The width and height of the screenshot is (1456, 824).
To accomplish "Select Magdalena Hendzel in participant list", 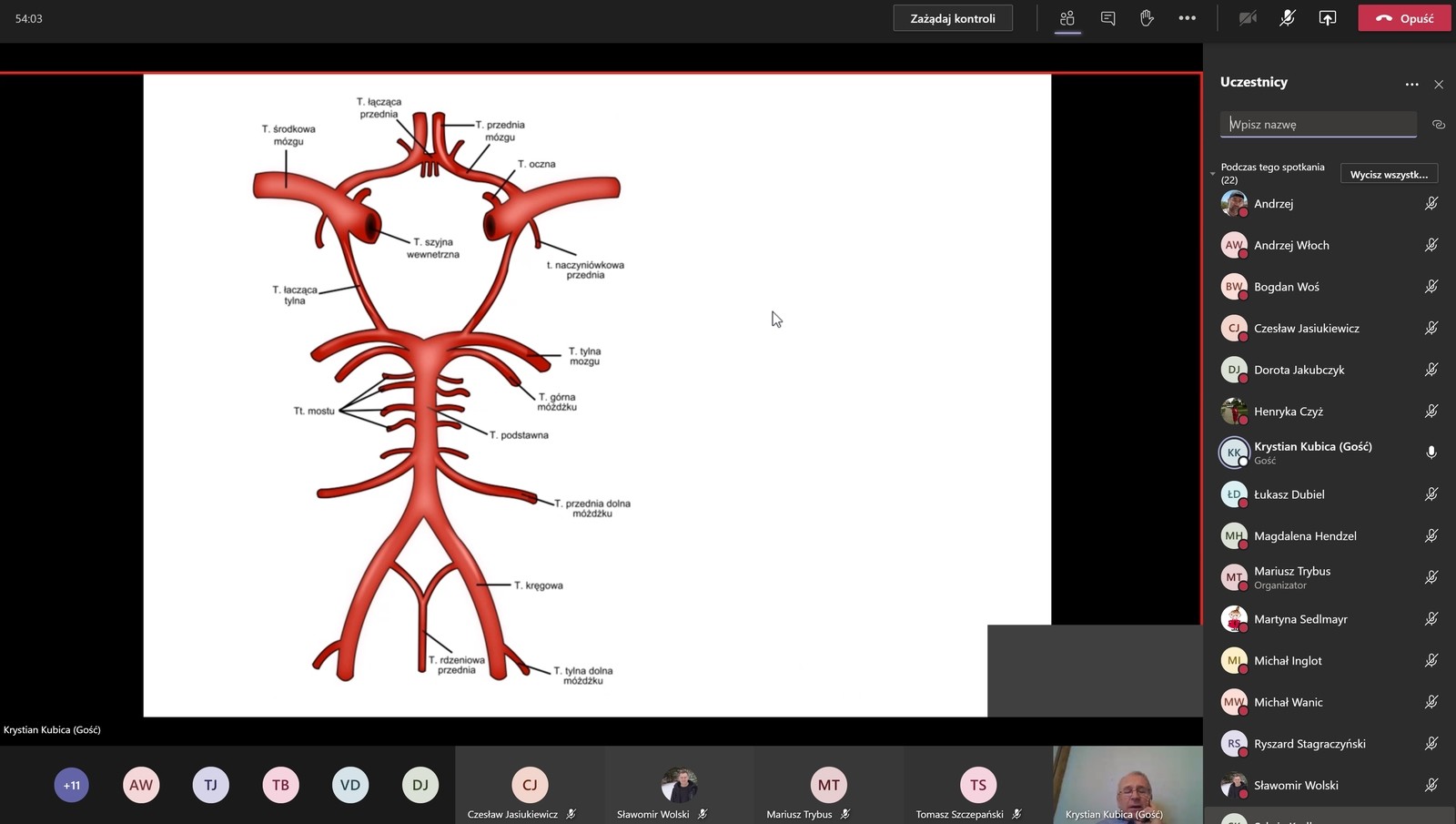I will pyautogui.click(x=1304, y=536).
